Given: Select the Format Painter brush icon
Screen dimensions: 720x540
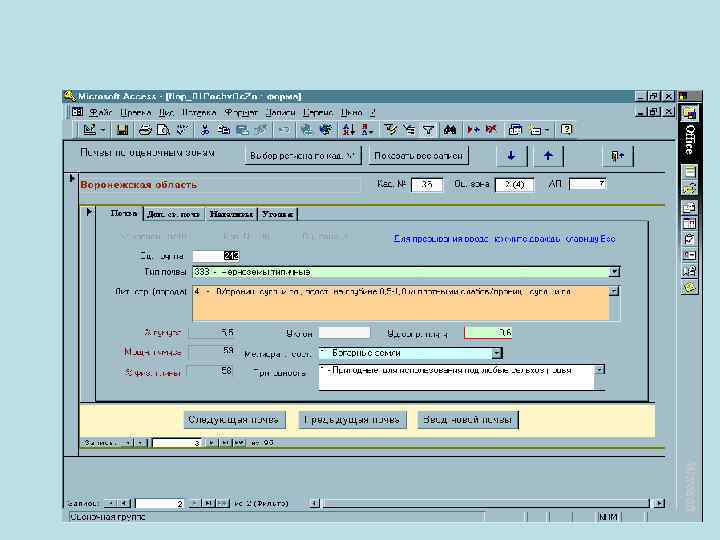Looking at the screenshot, I should (x=261, y=130).
